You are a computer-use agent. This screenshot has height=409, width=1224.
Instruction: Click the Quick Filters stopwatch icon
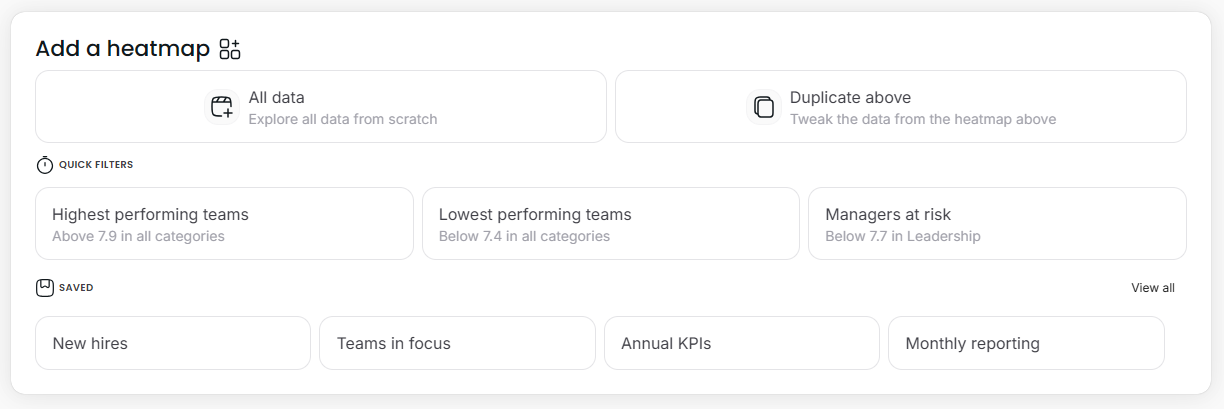pos(44,165)
